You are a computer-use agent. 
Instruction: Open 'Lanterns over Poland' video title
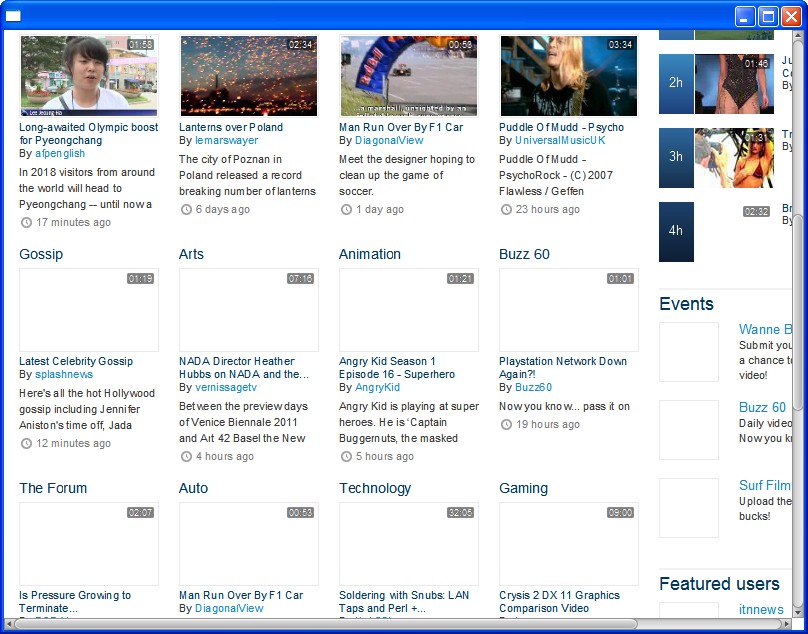pyautogui.click(x=230, y=127)
